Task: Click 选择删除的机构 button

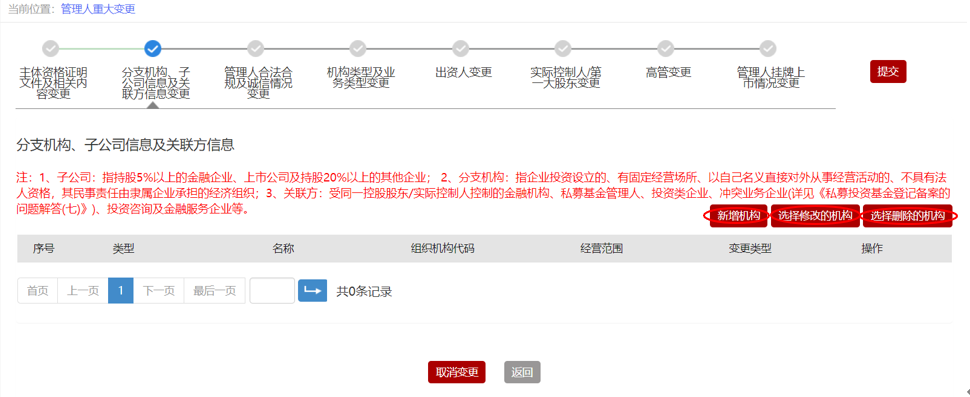Action: point(908,216)
